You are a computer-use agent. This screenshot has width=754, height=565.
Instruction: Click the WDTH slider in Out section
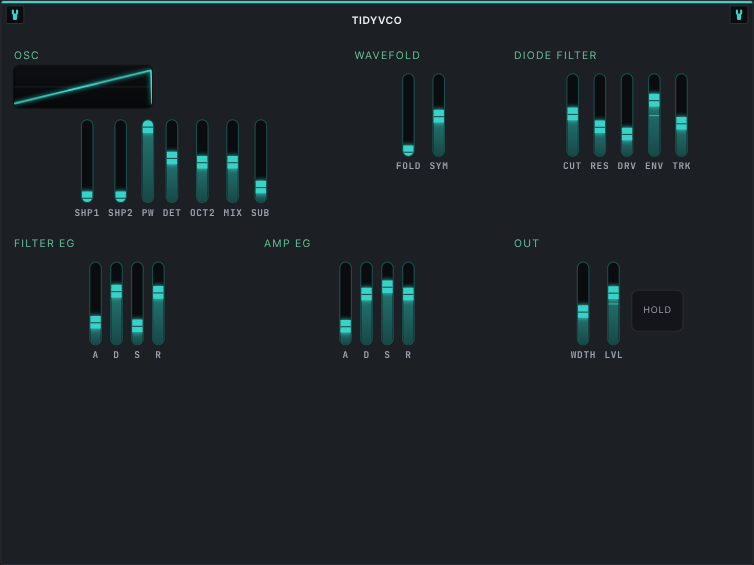point(583,303)
